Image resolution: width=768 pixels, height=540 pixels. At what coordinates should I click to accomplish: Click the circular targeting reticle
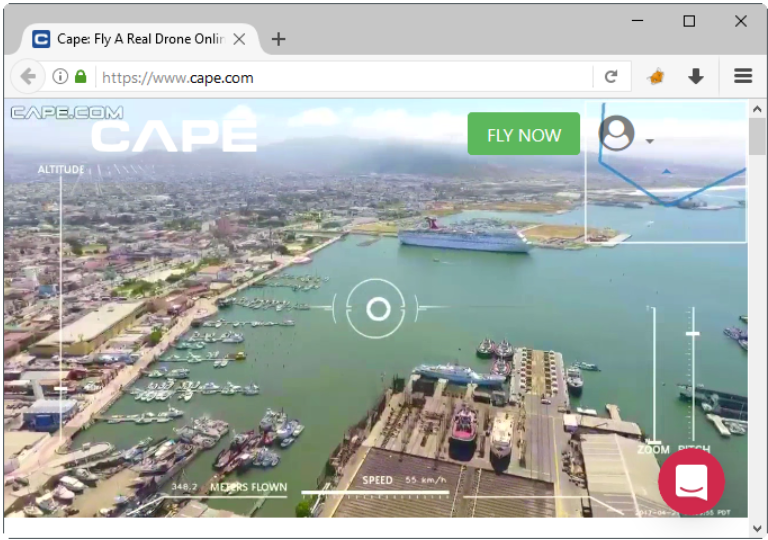[x=377, y=309]
